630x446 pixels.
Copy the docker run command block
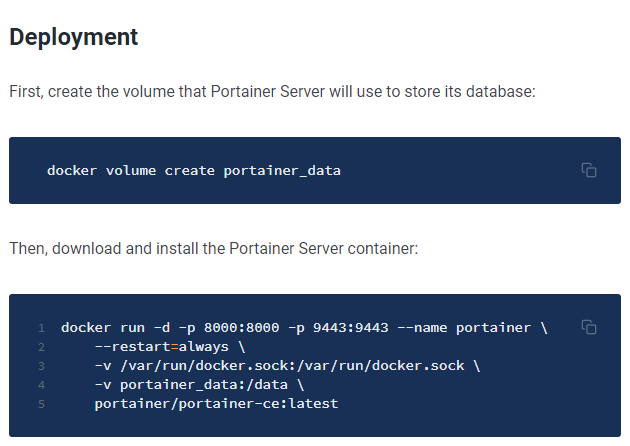(589, 327)
